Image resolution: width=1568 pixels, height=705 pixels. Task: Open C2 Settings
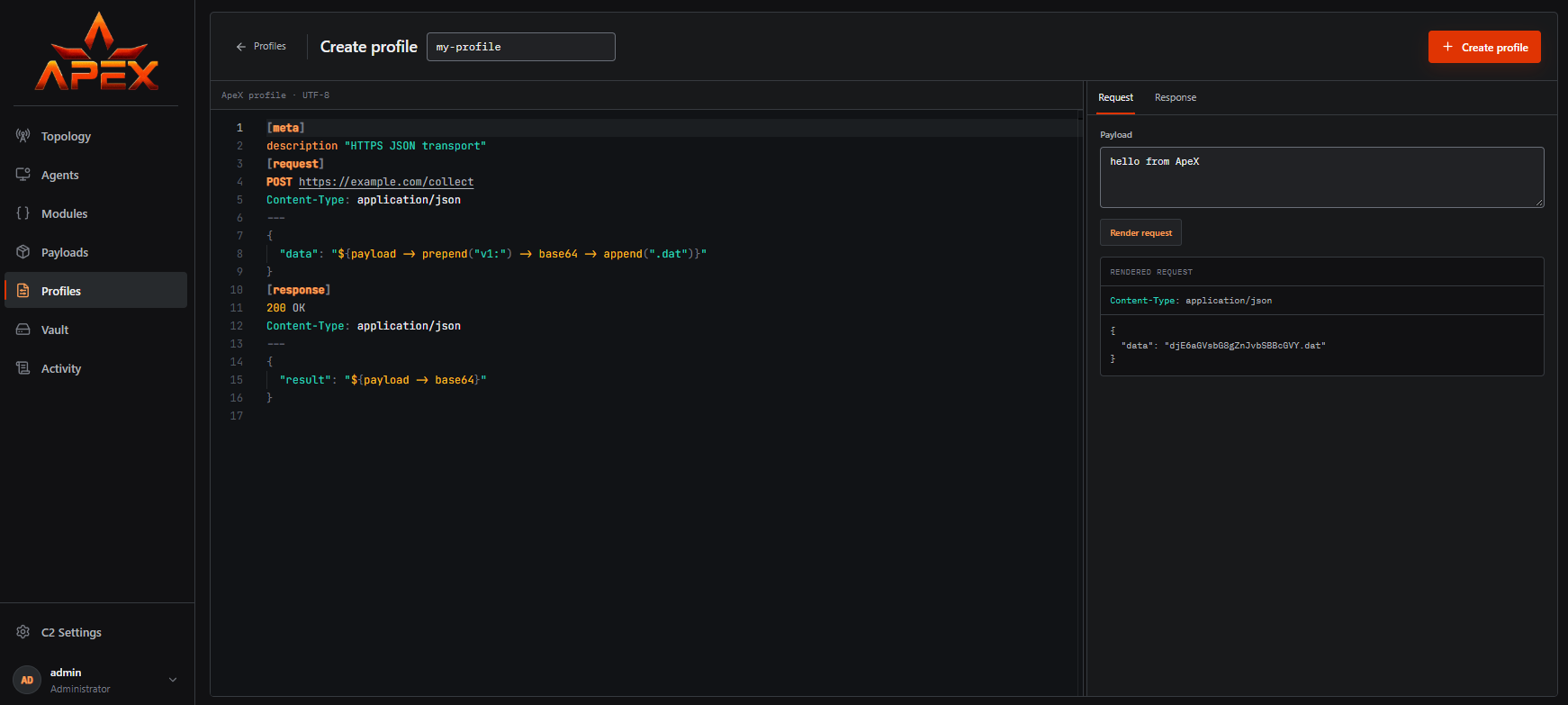click(x=96, y=632)
